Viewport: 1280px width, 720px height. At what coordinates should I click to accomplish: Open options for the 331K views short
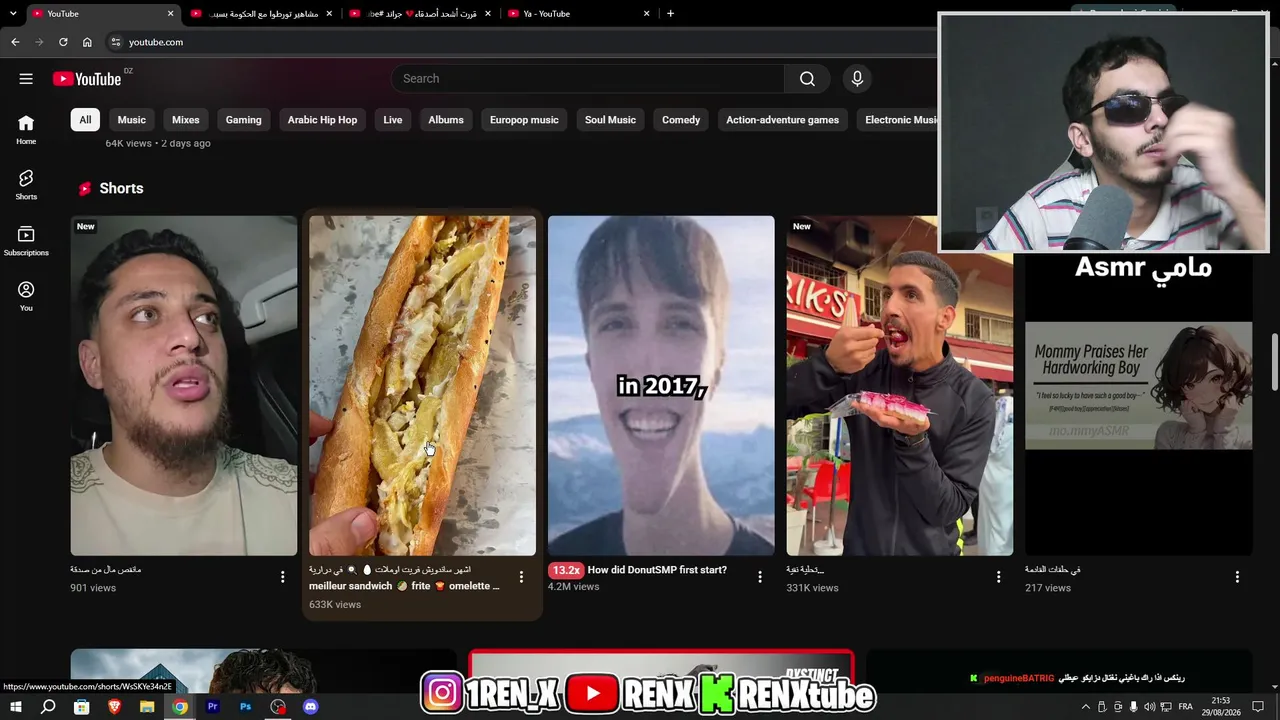[998, 577]
